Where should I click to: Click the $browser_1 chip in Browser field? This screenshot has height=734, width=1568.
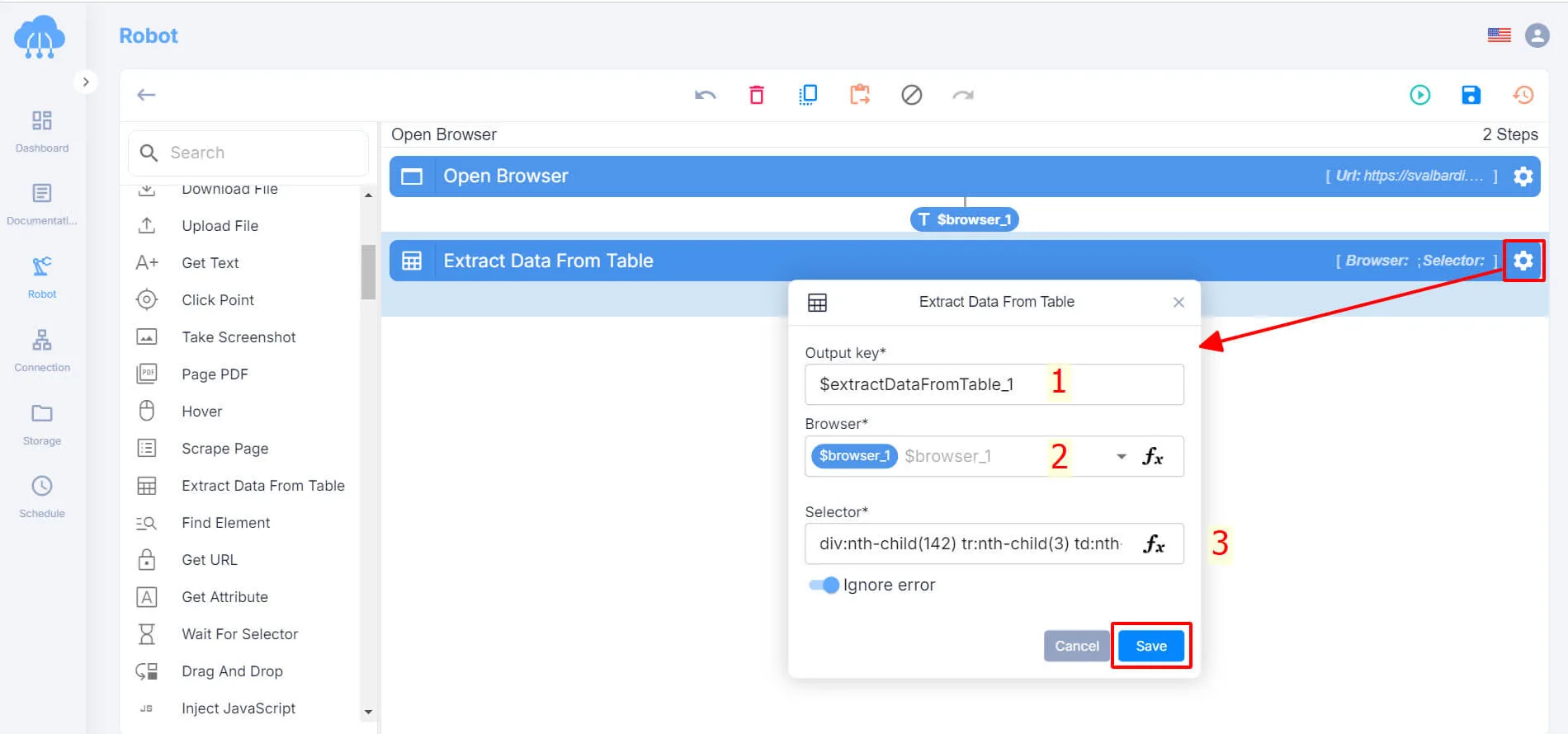(x=854, y=456)
